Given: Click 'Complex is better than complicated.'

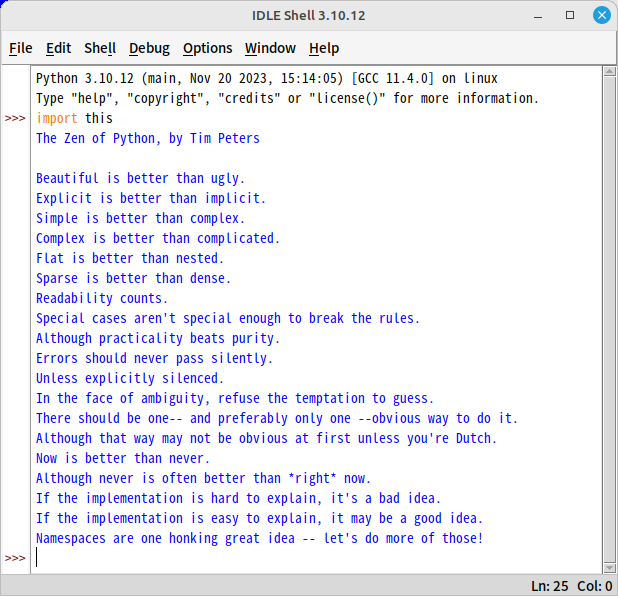Looking at the screenshot, I should pos(158,238).
